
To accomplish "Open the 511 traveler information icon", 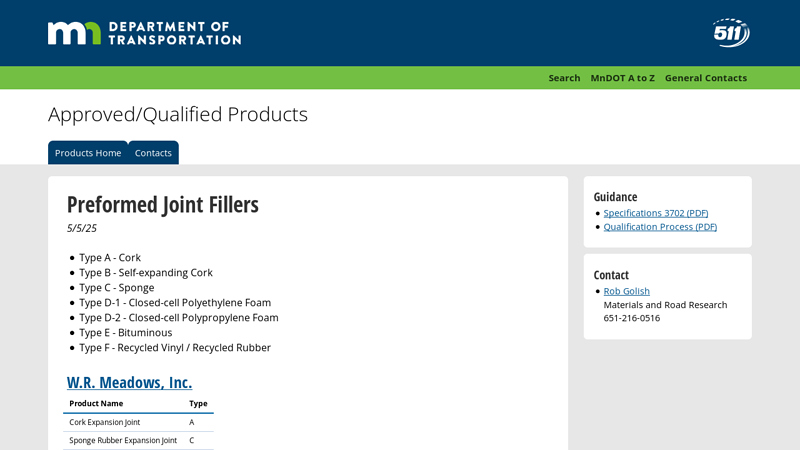I will [730, 33].
